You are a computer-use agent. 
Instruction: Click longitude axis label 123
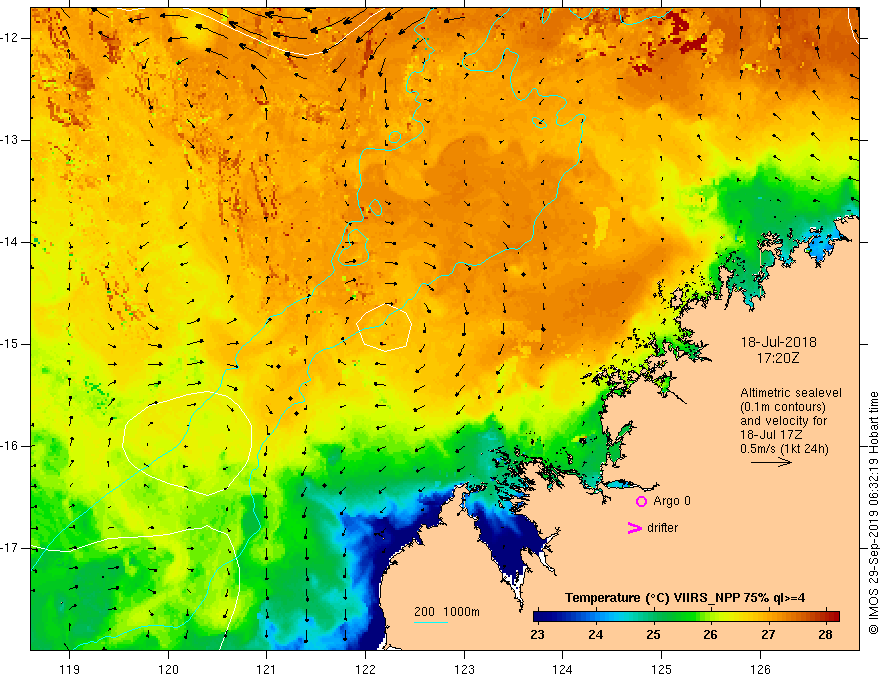[x=464, y=669]
